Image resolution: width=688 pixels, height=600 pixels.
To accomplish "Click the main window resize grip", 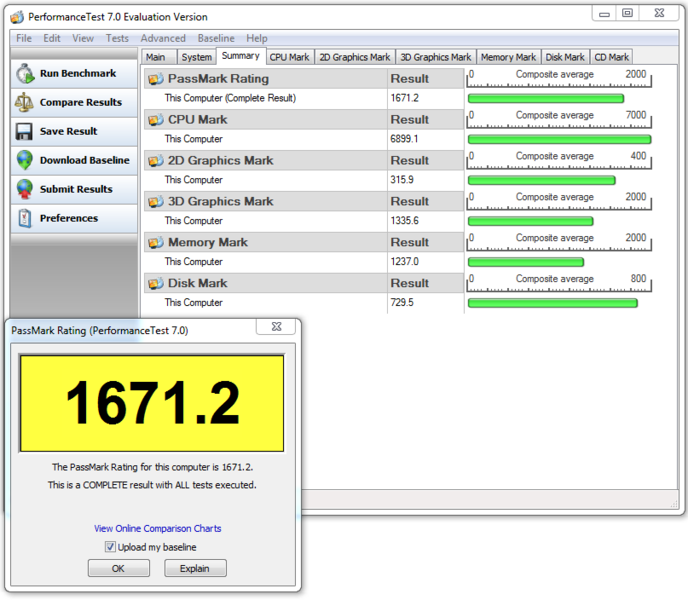I will [x=674, y=505].
